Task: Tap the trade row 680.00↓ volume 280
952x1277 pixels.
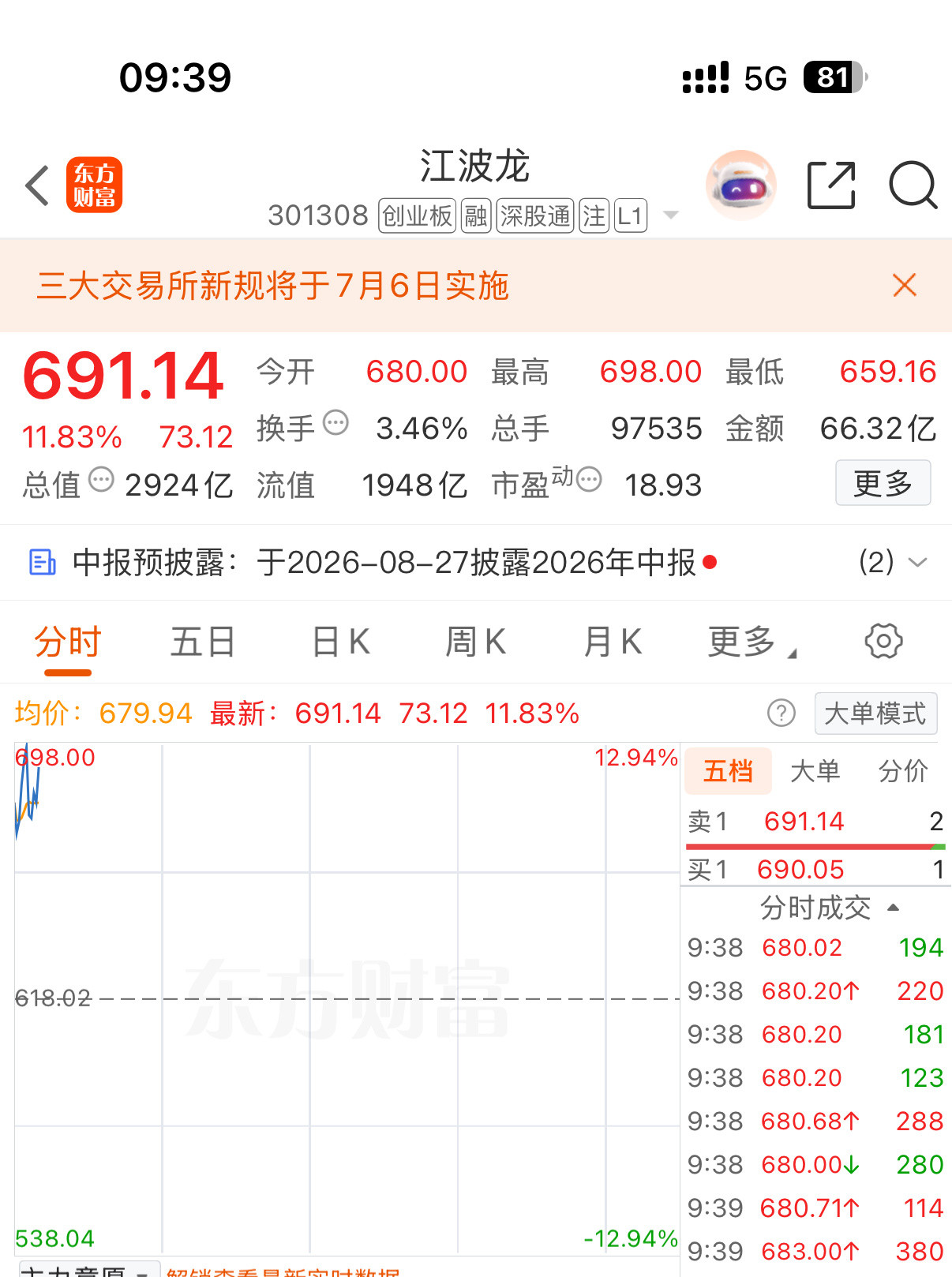Action: 815,1164
